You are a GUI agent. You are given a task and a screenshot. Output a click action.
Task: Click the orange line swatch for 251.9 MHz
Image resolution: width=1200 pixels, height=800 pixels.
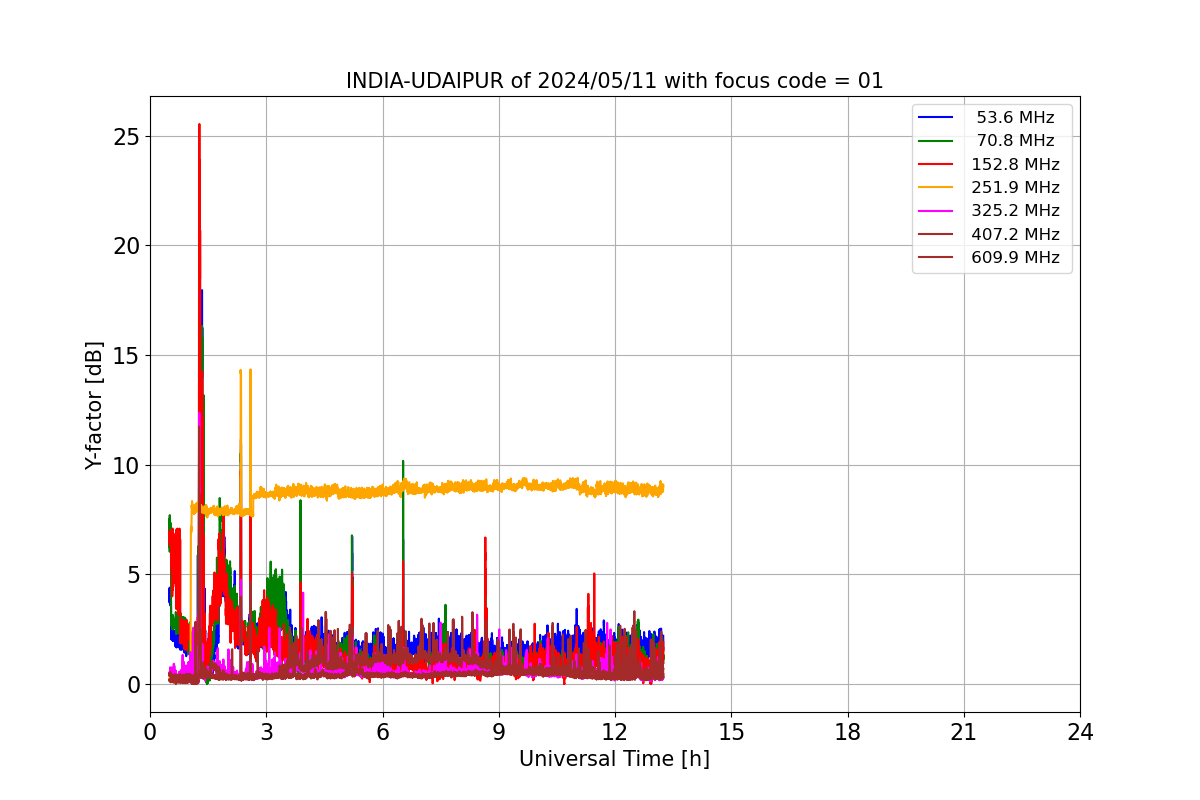pyautogui.click(x=936, y=188)
